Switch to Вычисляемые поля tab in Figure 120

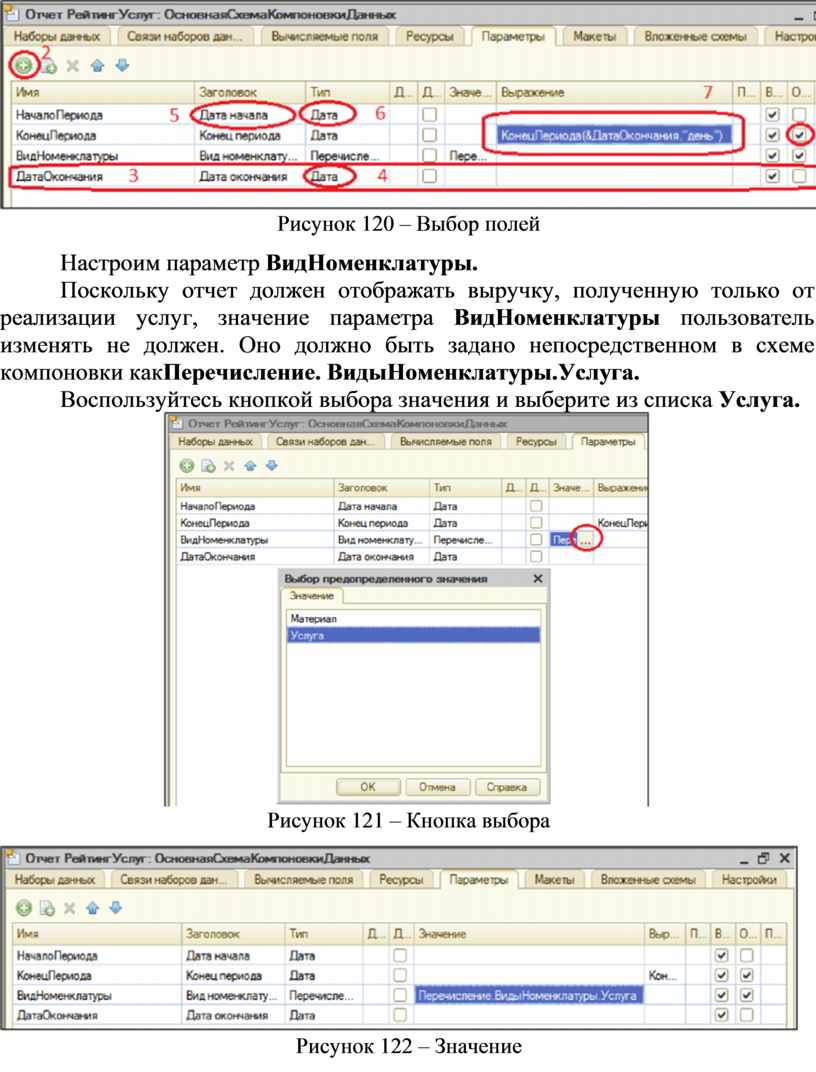tap(324, 37)
